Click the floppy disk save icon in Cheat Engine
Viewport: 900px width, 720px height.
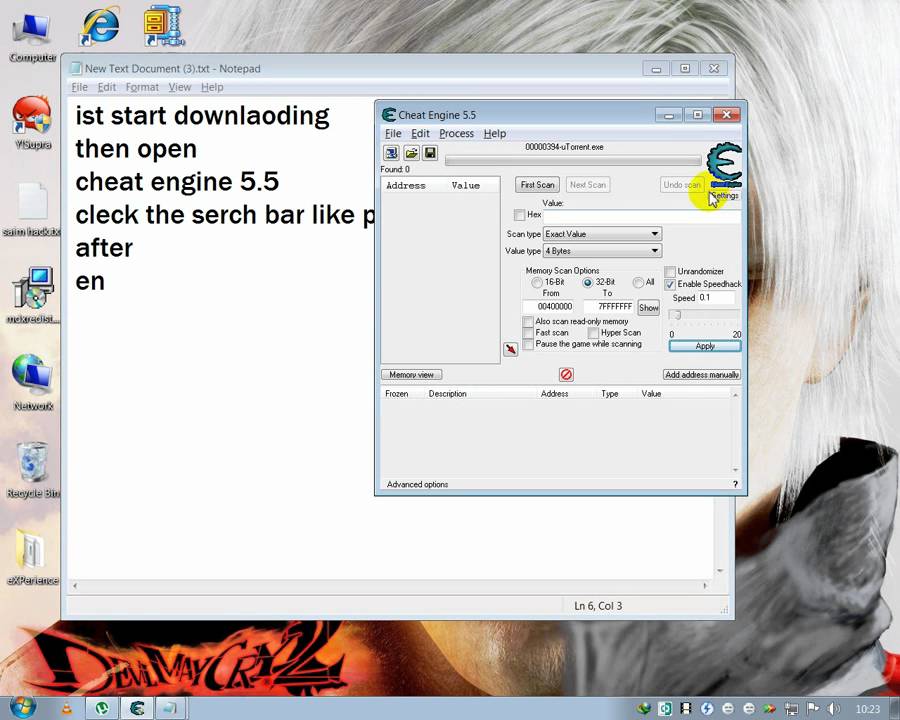point(430,153)
